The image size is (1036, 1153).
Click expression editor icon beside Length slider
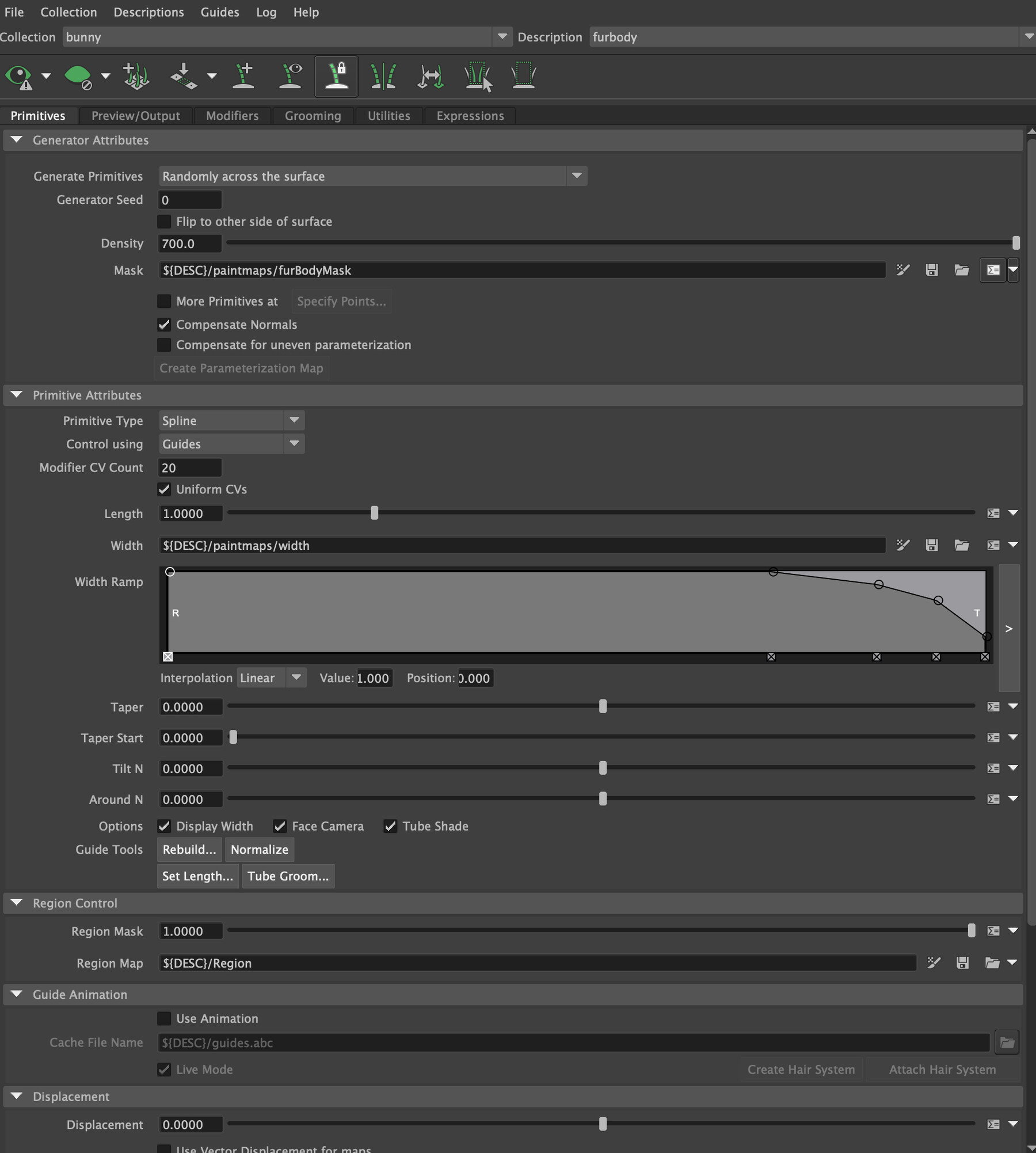[x=993, y=513]
